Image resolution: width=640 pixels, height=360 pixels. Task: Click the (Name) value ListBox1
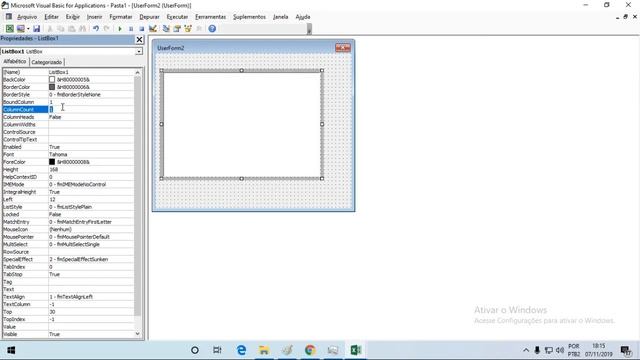coord(59,72)
